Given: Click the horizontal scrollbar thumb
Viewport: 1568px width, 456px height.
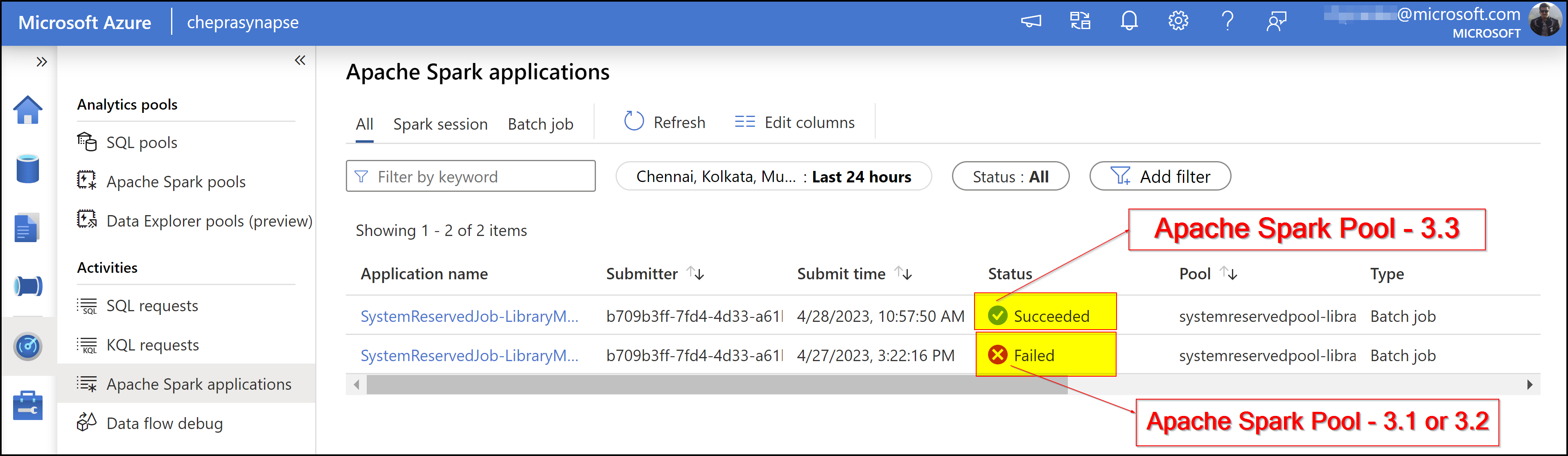Looking at the screenshot, I should pyautogui.click(x=717, y=384).
